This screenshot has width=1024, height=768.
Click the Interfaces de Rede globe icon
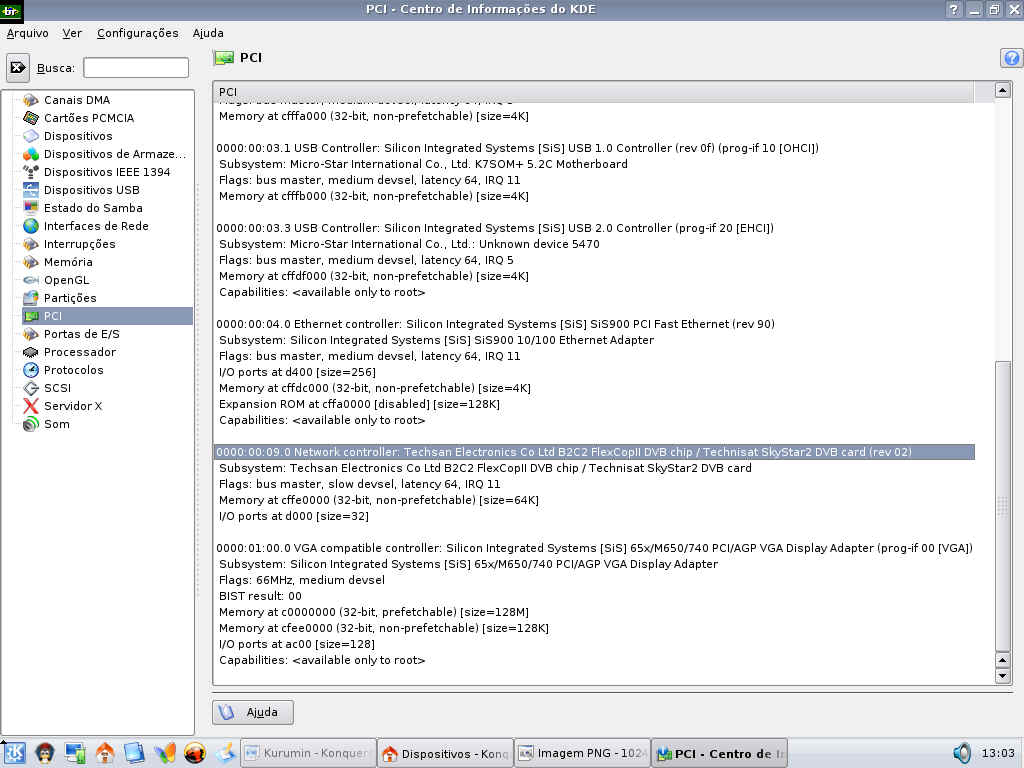[x=31, y=226]
